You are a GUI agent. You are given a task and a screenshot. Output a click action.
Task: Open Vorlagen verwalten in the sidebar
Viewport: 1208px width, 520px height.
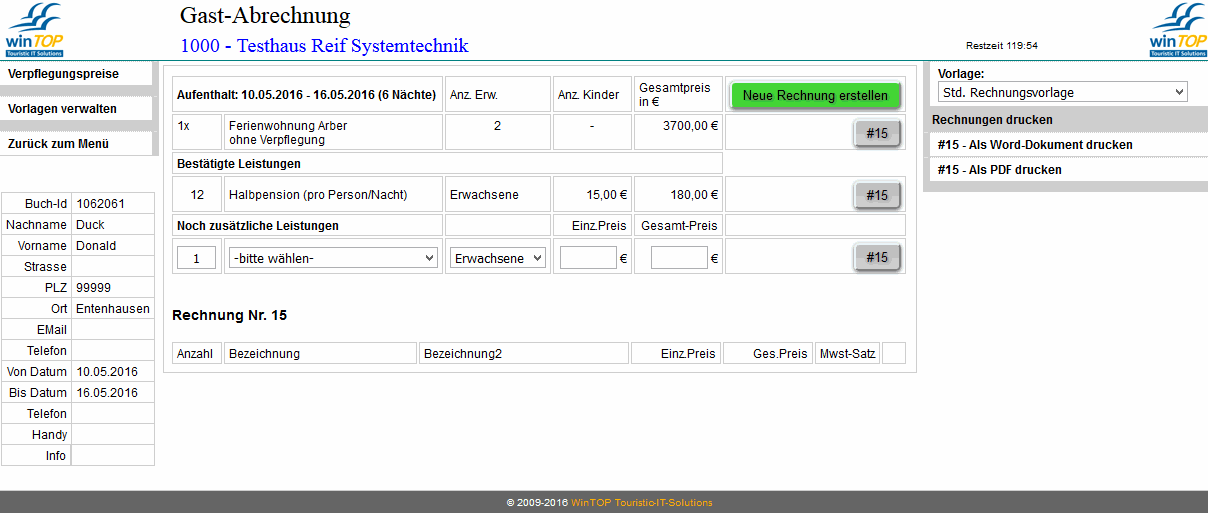[63, 109]
